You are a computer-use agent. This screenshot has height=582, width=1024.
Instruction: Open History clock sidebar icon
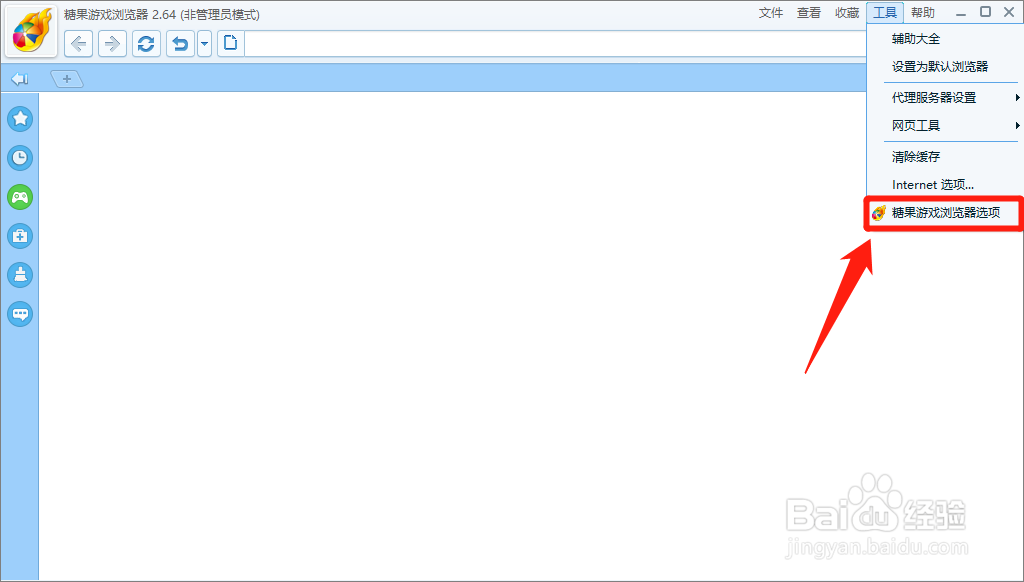pos(20,157)
